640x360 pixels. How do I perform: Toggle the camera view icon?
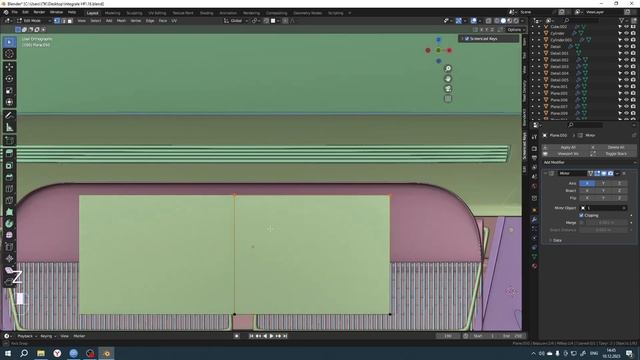click(x=448, y=89)
